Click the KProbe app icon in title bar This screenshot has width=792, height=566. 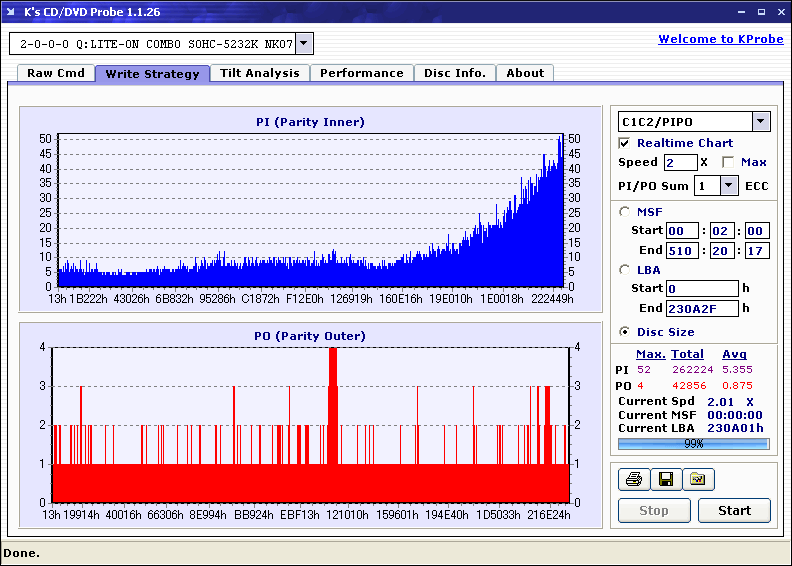point(12,12)
